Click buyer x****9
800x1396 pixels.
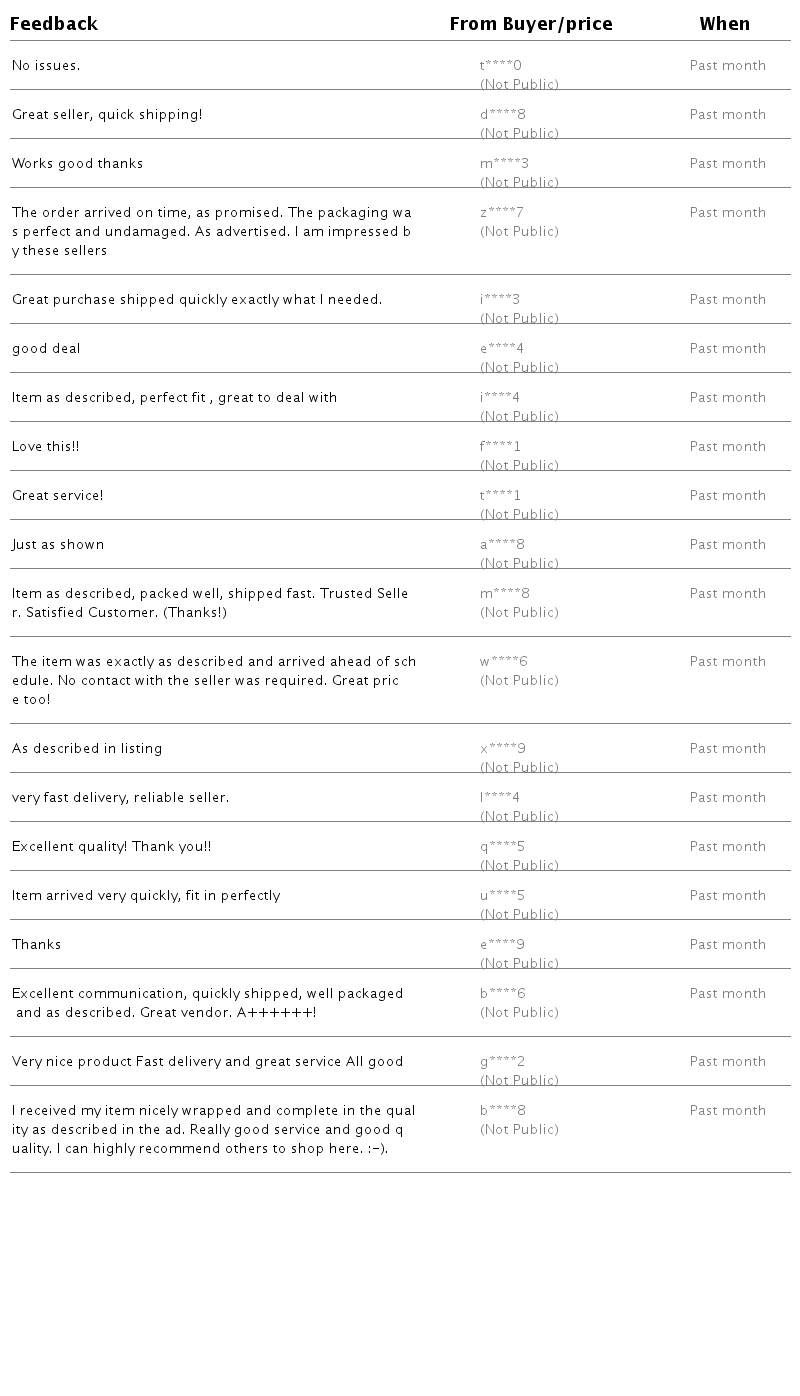tap(502, 749)
